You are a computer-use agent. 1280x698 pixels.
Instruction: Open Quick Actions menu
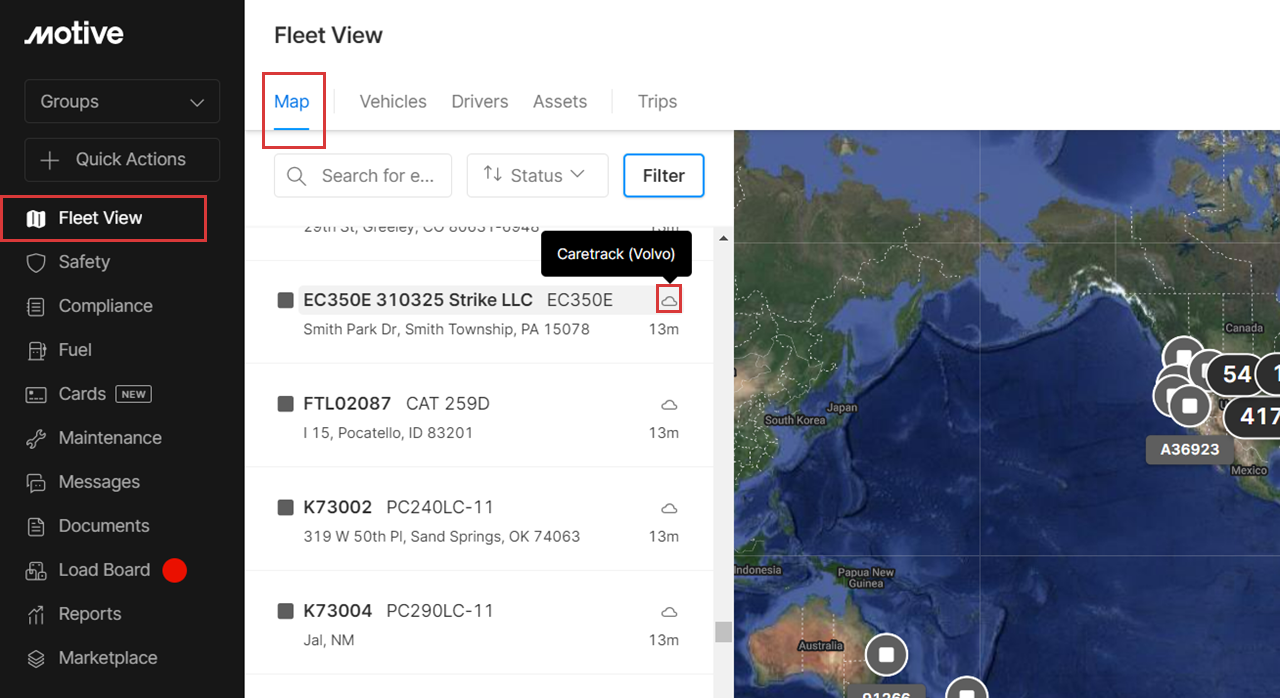[x=122, y=160]
